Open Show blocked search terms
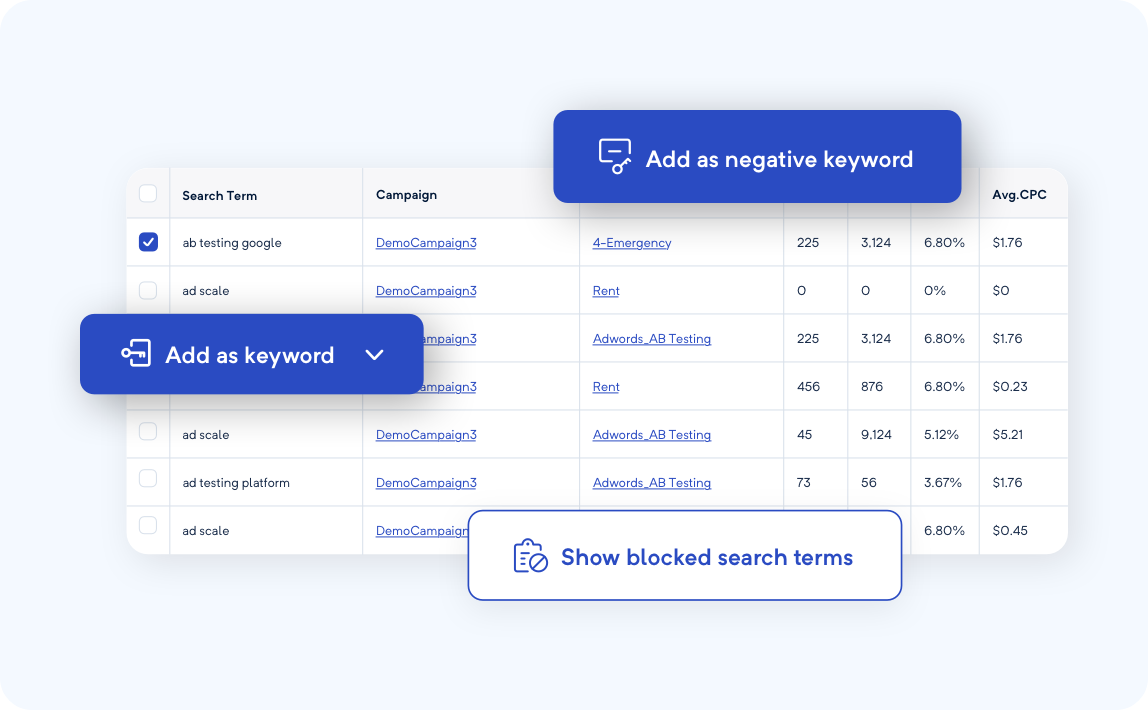This screenshot has width=1148, height=710. (706, 557)
